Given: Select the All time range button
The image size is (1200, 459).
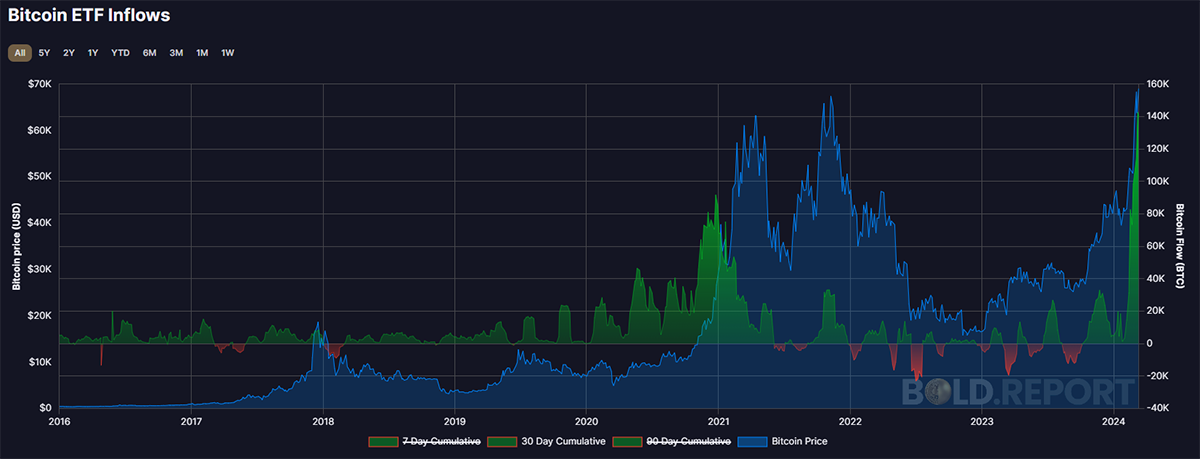Looking at the screenshot, I should 20,52.
